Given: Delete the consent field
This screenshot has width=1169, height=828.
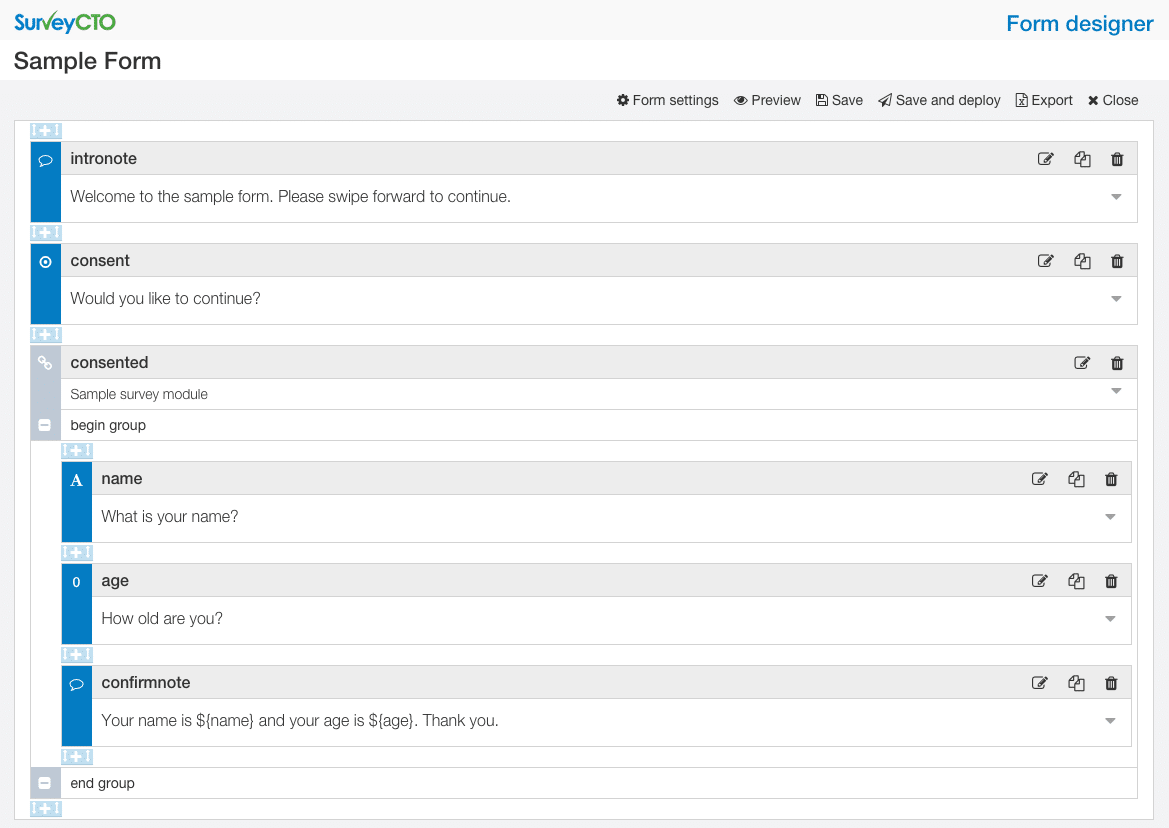Looking at the screenshot, I should tap(1117, 261).
